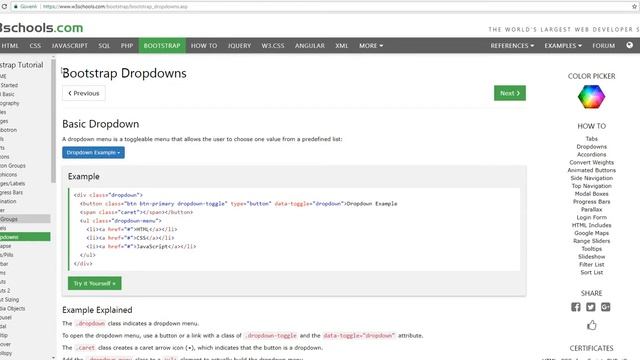Go to the Previous chapter

pos(84,93)
